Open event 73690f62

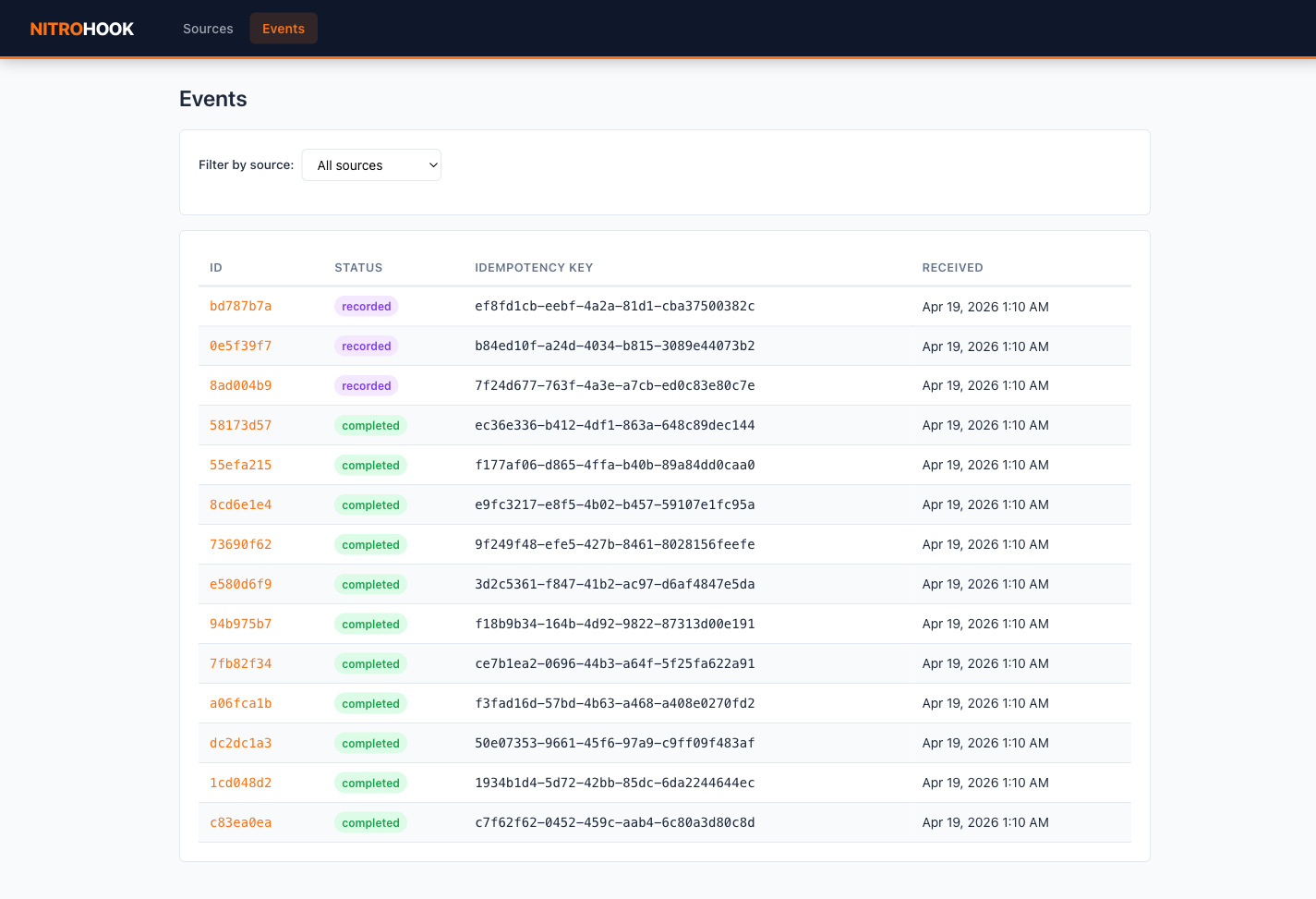[240, 545]
